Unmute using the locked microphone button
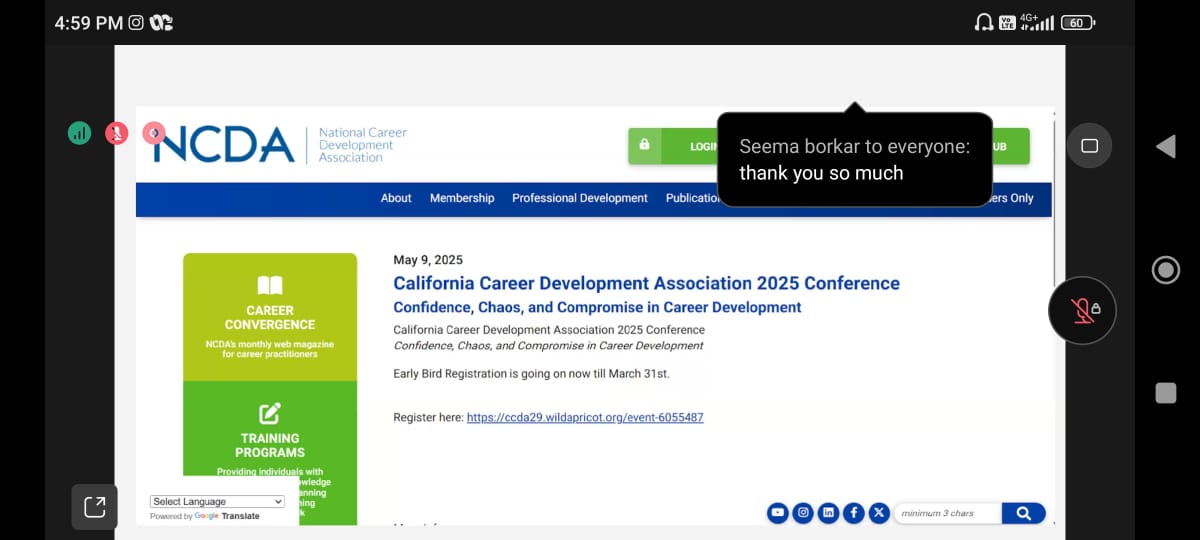 1081,310
